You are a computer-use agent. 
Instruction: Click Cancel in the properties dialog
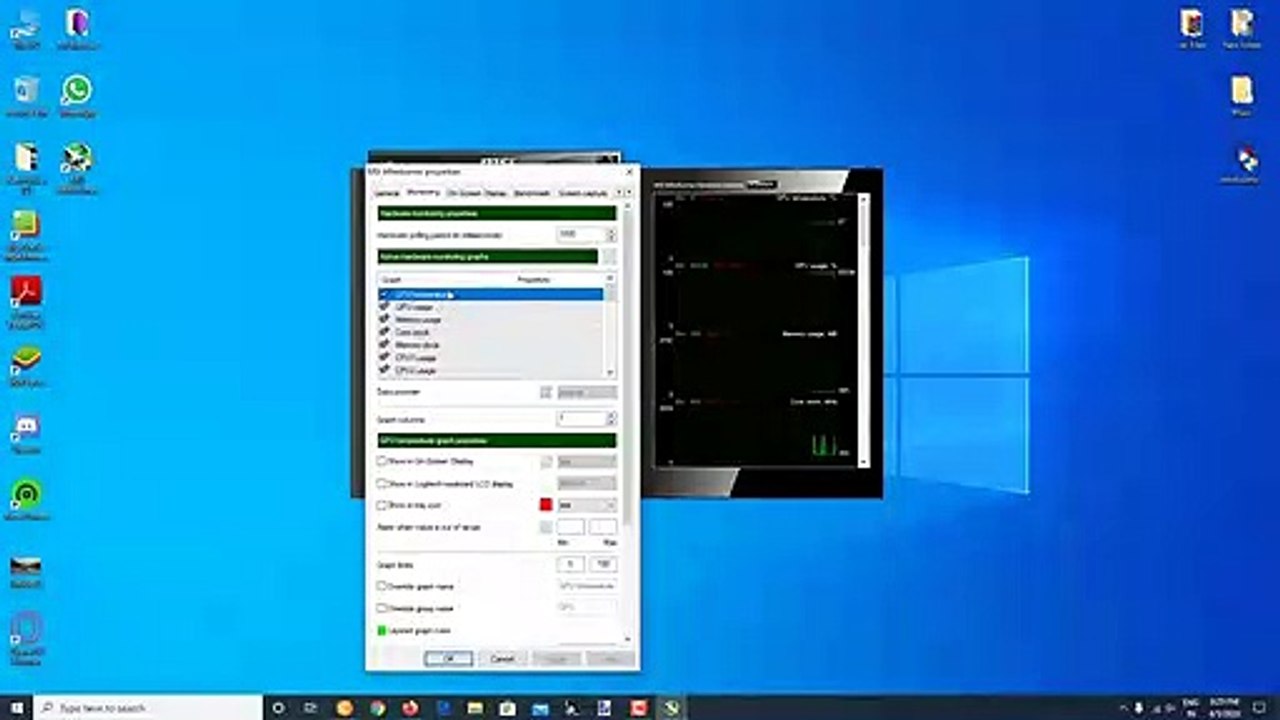point(502,659)
